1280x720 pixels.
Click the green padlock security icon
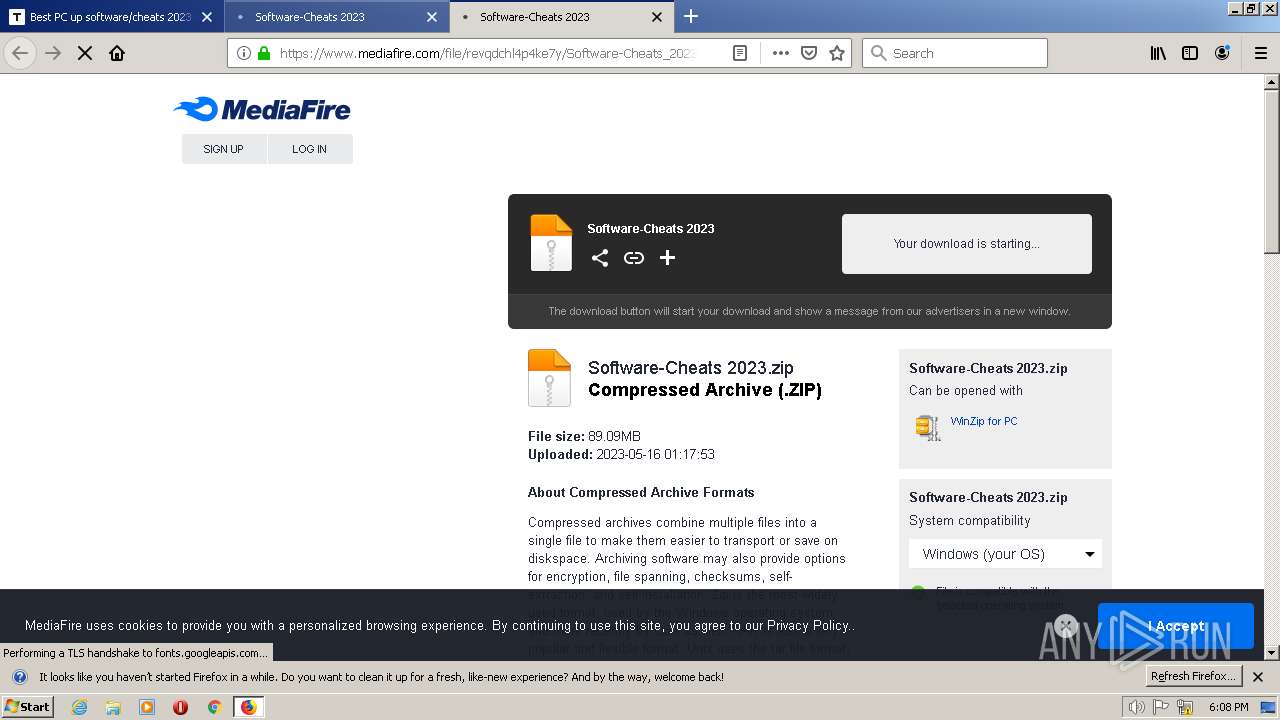pyautogui.click(x=264, y=53)
